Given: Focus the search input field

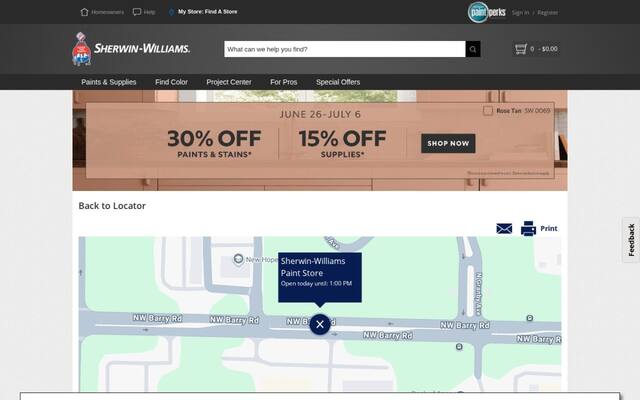Looking at the screenshot, I should [x=345, y=49].
